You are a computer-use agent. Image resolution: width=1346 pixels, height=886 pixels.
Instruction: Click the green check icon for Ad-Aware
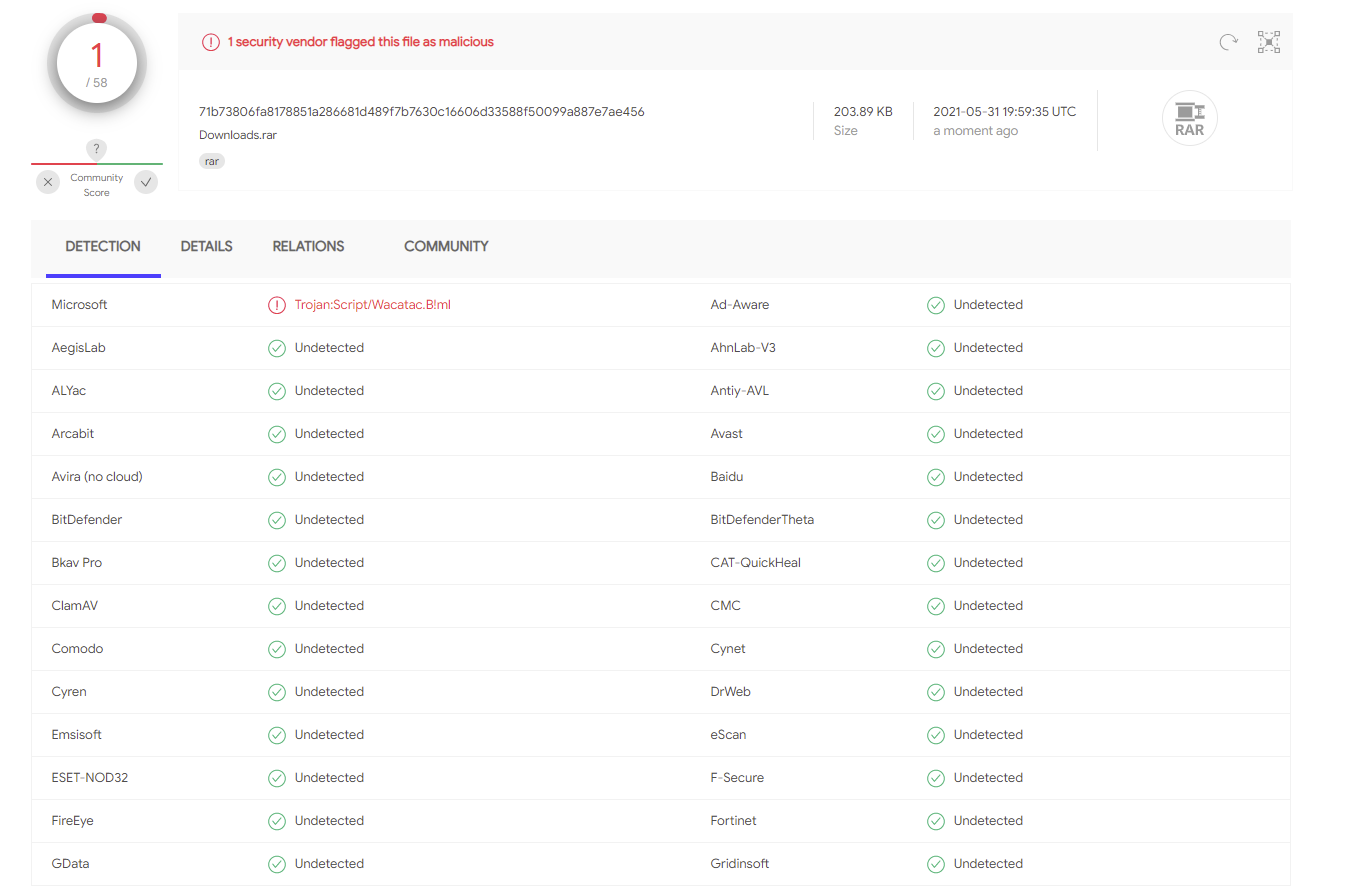click(x=936, y=305)
